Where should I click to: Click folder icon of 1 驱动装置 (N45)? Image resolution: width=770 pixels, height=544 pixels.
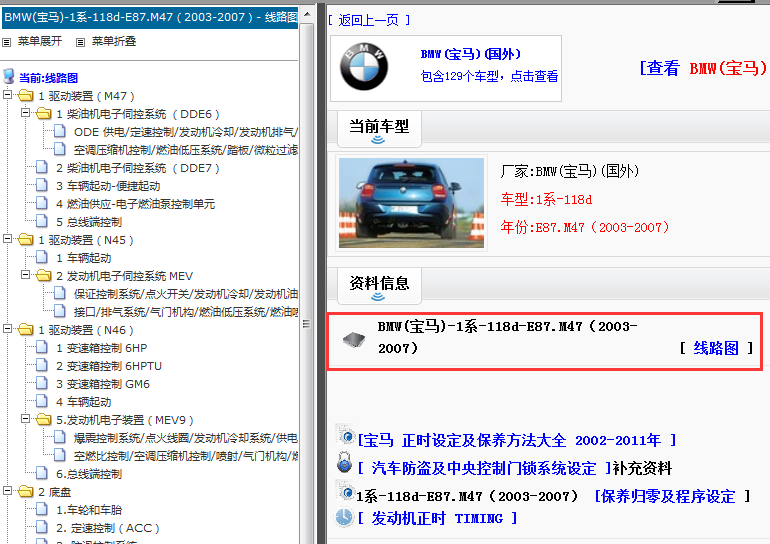click(26, 240)
